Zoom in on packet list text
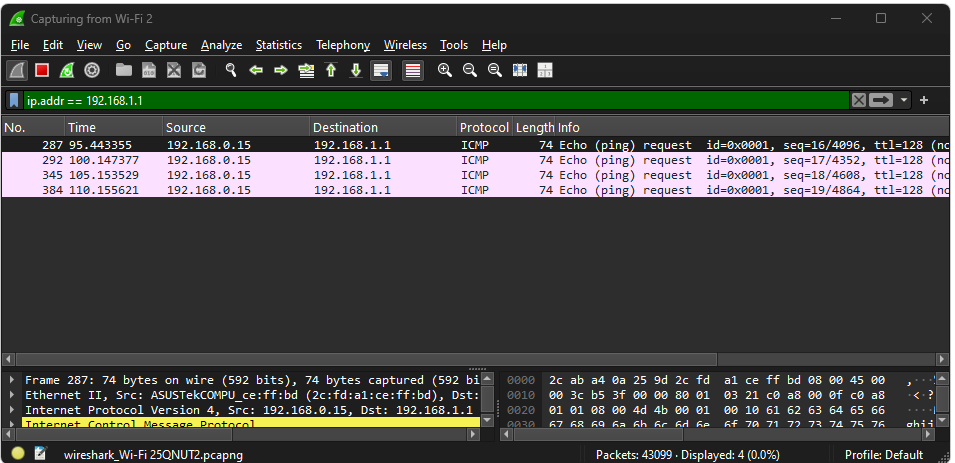 click(x=445, y=70)
